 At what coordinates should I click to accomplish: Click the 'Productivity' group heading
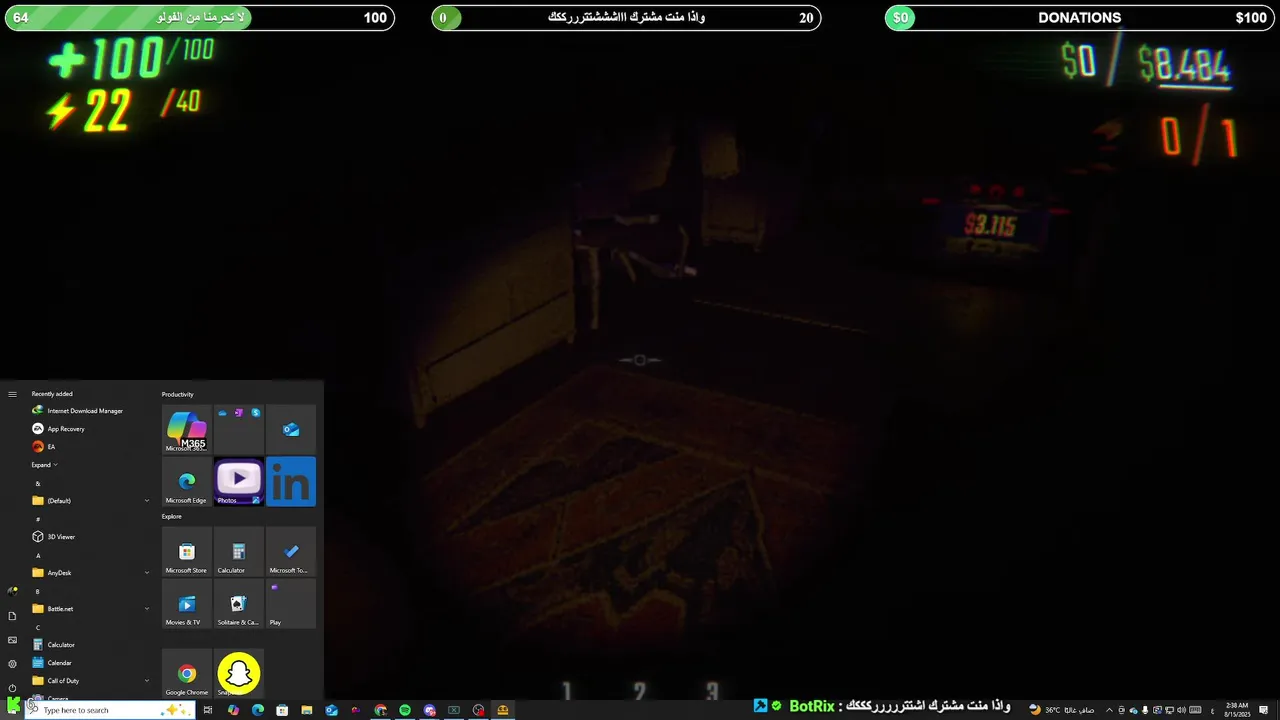click(178, 394)
